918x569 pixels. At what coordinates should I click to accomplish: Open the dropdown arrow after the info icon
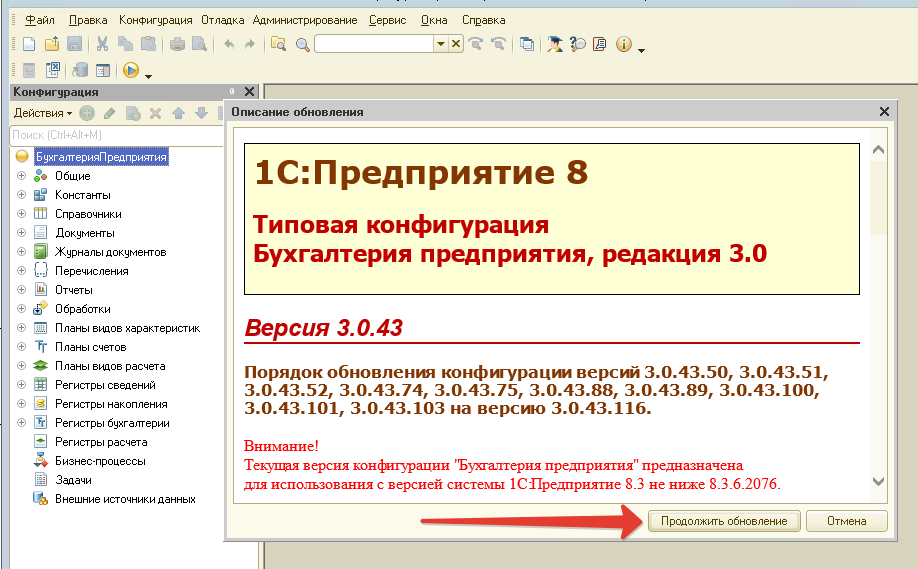tap(641, 50)
